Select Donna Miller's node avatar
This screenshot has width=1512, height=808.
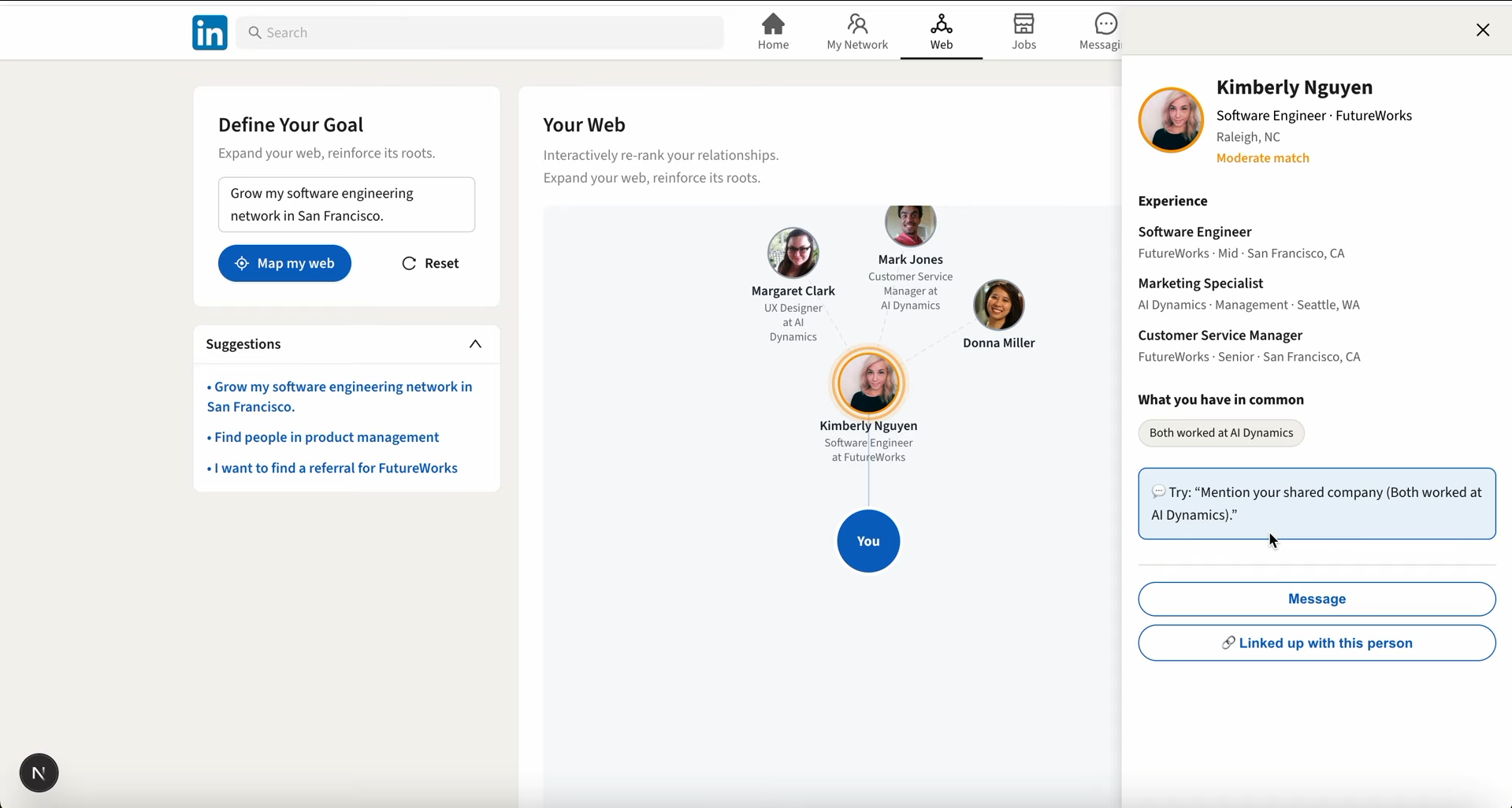tap(998, 305)
